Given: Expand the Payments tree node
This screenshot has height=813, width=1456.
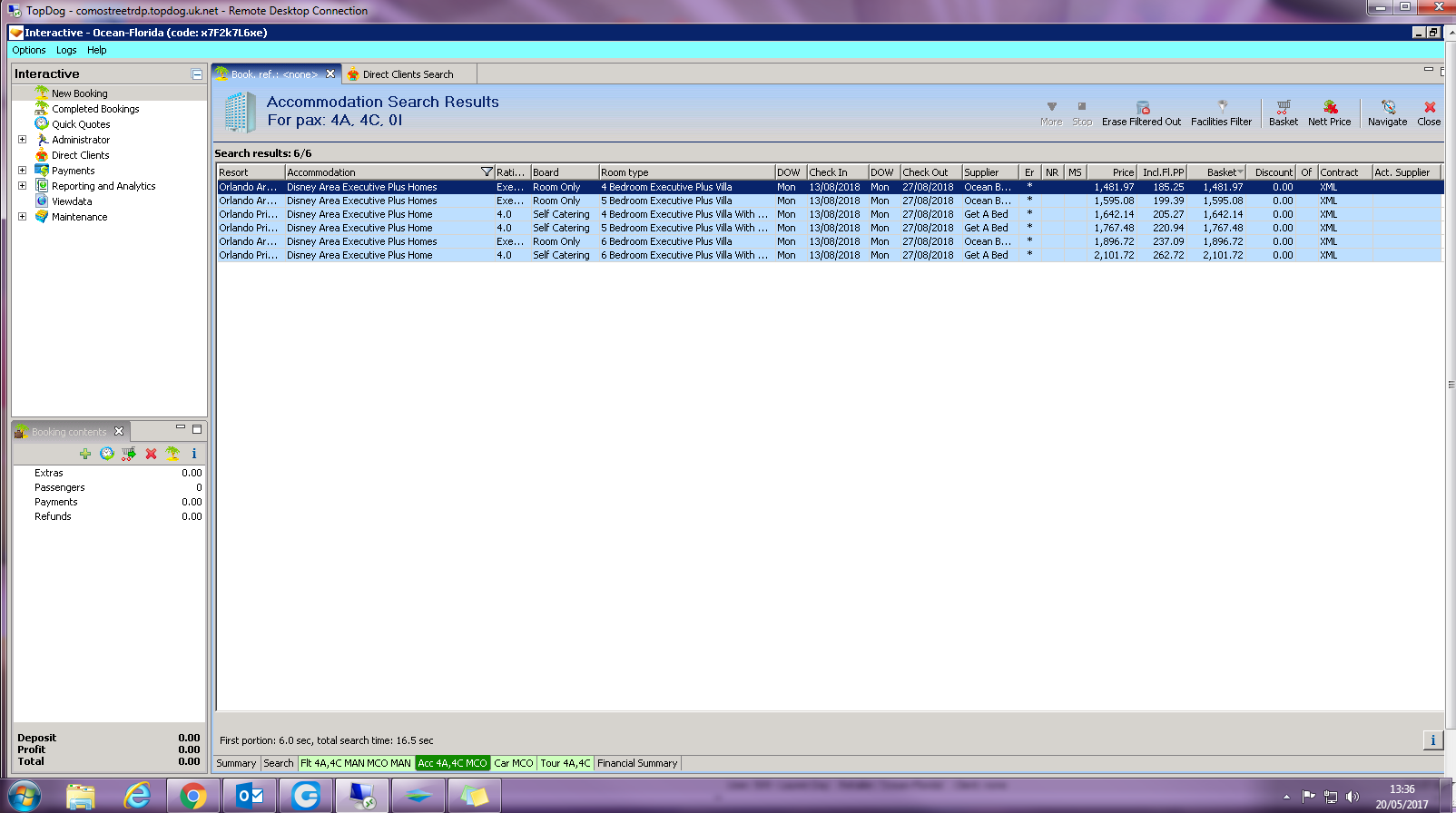Looking at the screenshot, I should click(x=22, y=171).
